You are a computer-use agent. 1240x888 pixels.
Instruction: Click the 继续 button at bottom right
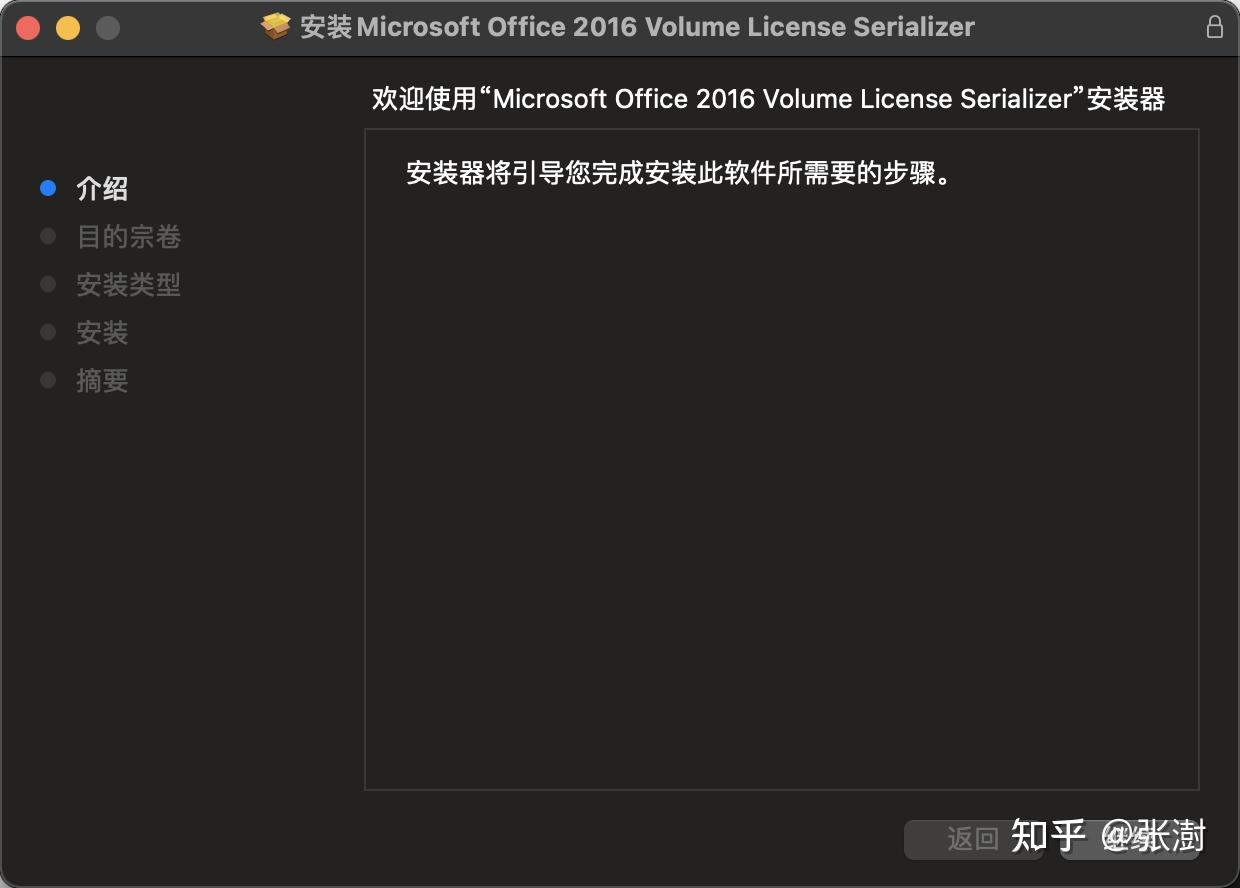coord(1130,840)
